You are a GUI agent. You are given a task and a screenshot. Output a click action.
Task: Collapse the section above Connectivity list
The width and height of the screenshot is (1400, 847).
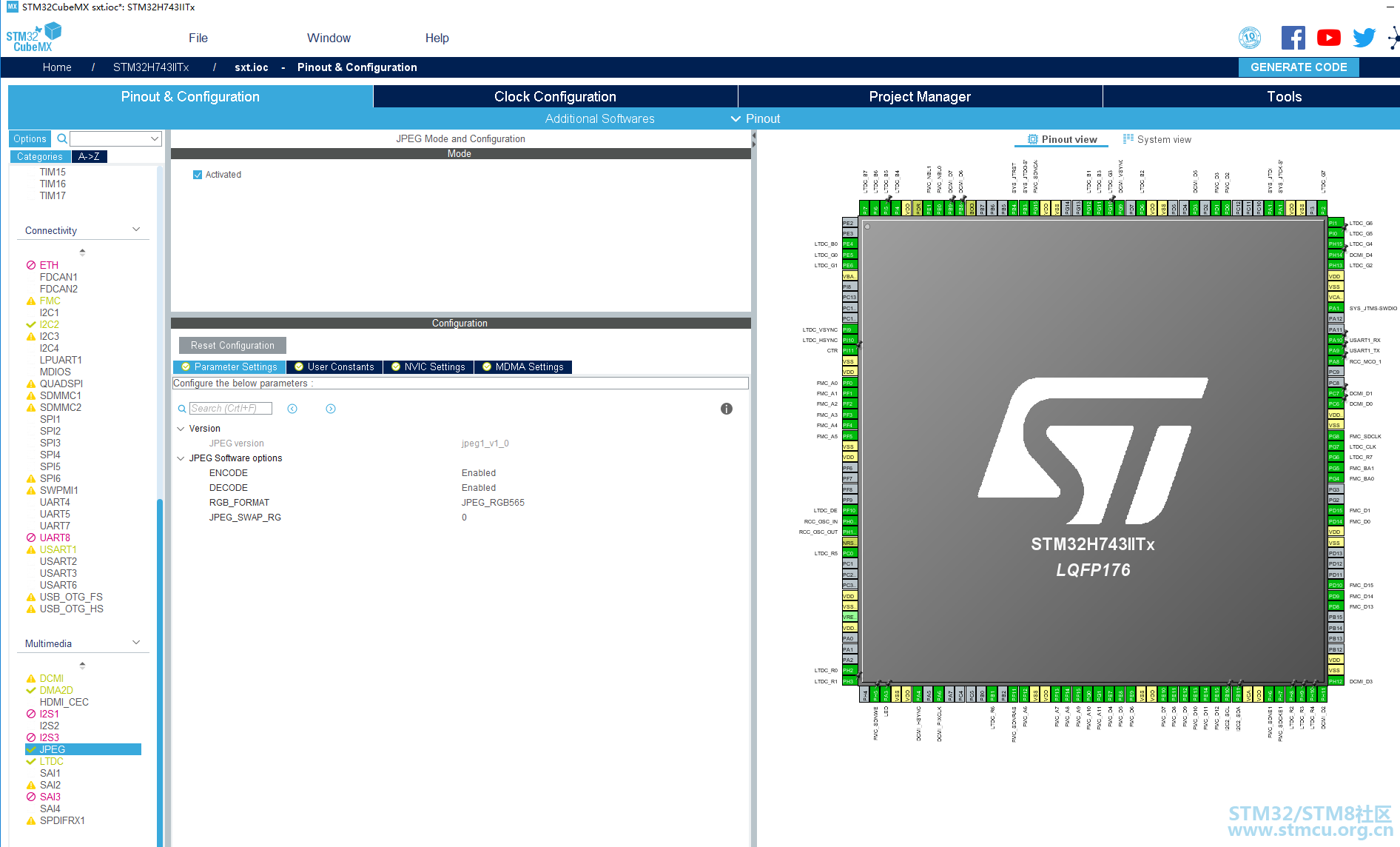82,252
